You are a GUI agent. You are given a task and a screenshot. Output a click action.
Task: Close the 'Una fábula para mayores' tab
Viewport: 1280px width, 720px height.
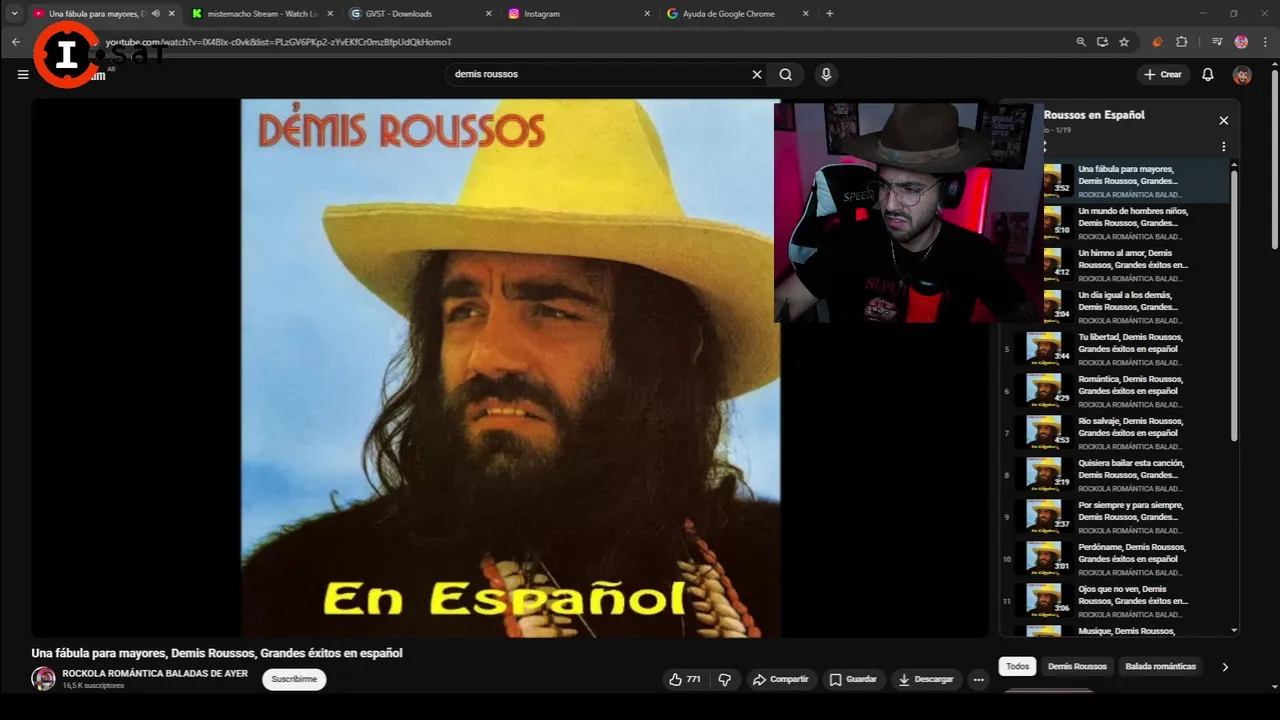pyautogui.click(x=172, y=14)
